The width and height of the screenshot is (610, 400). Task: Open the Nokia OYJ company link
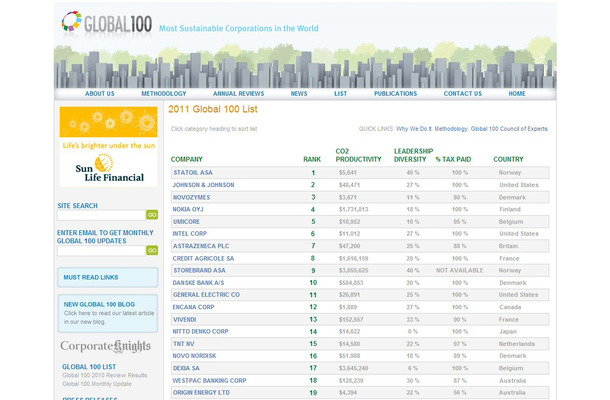[188, 209]
